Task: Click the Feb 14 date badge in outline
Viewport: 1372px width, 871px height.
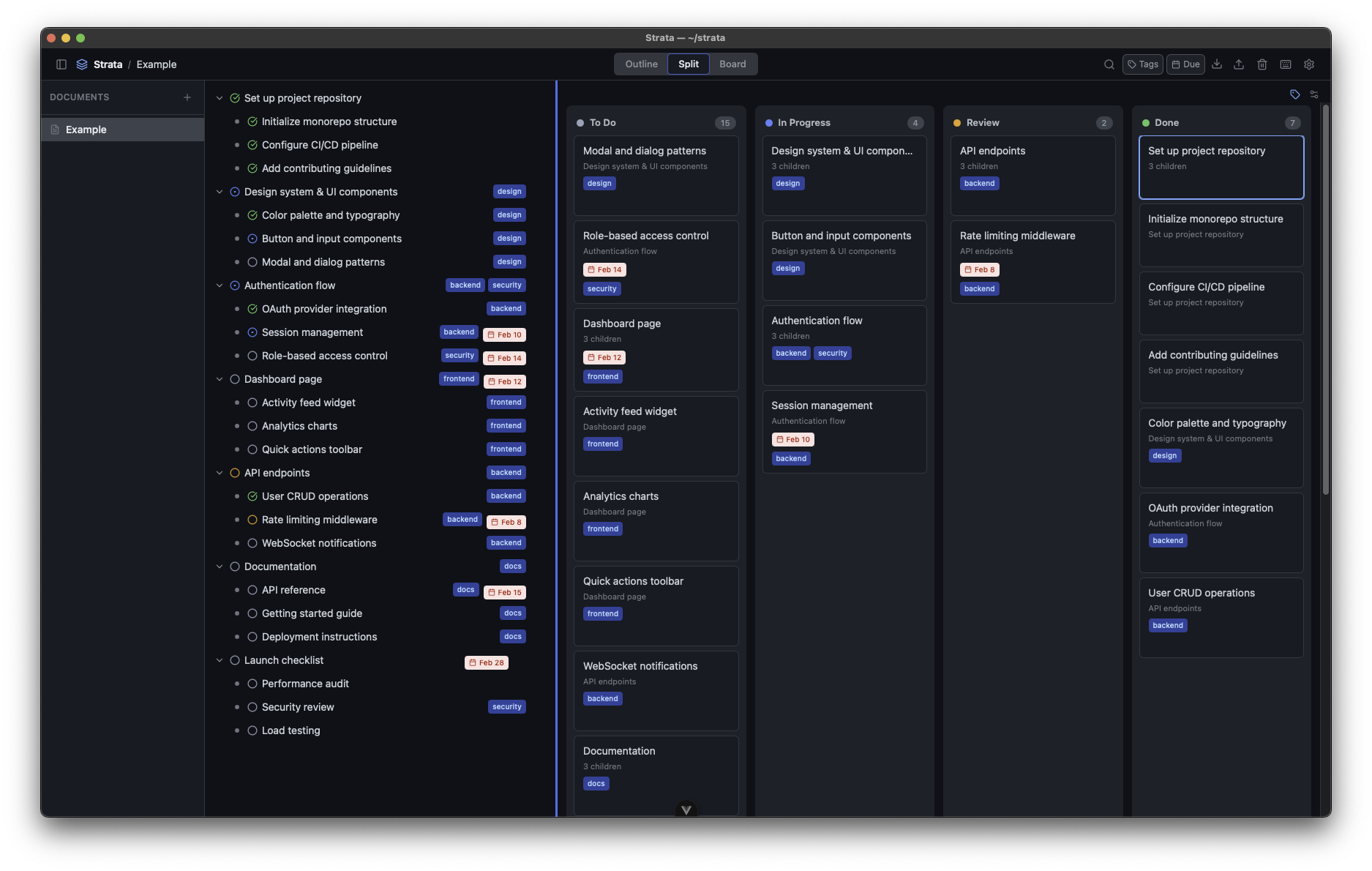Action: (x=505, y=359)
